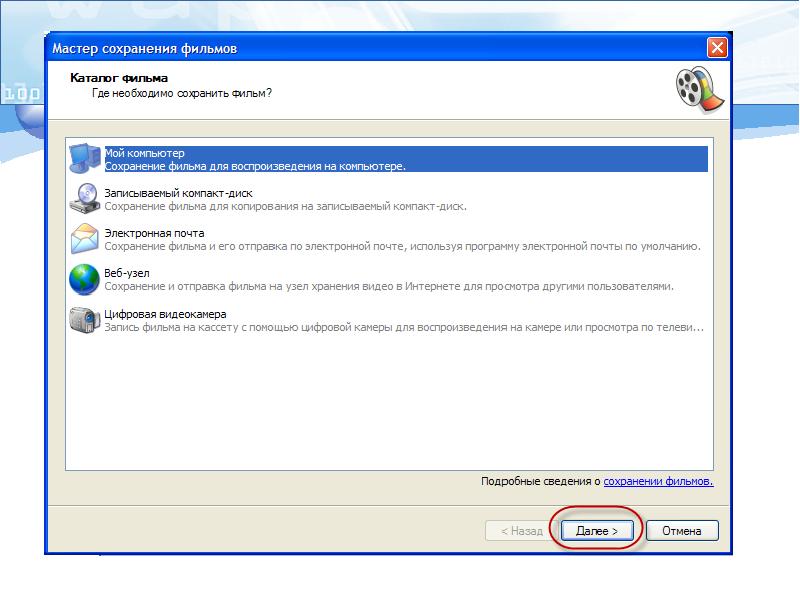Viewport: 800px width, 600px height.
Task: Click the recordable CD drive icon
Action: point(85,199)
